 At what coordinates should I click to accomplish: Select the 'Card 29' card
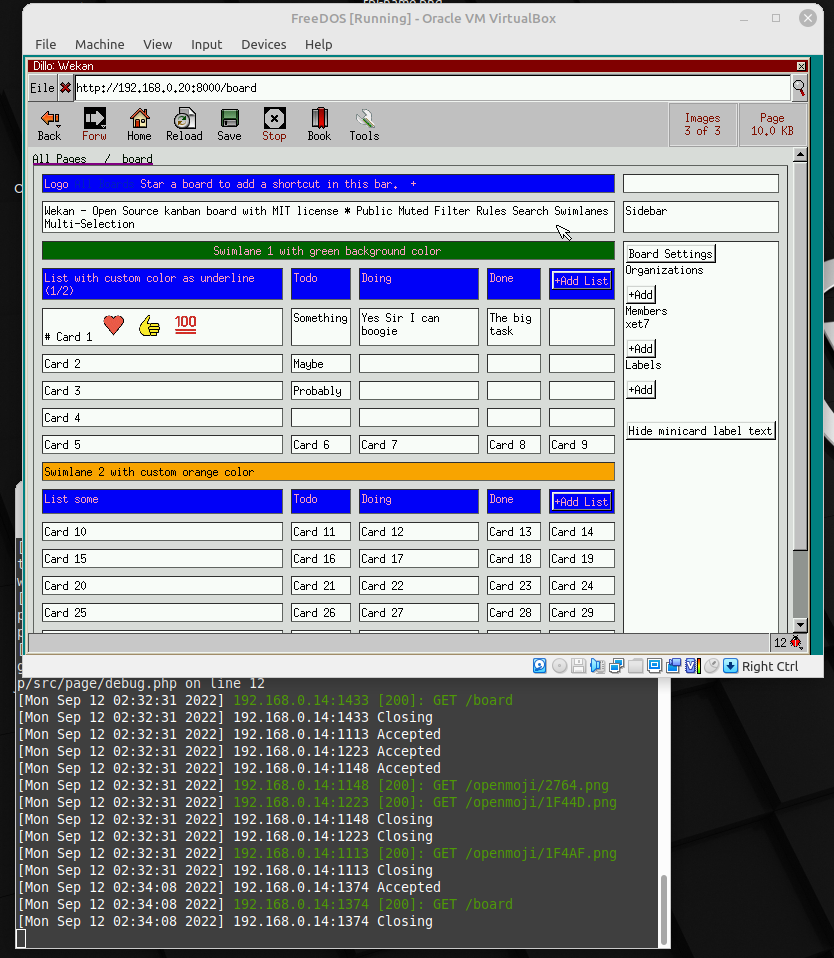pos(582,612)
